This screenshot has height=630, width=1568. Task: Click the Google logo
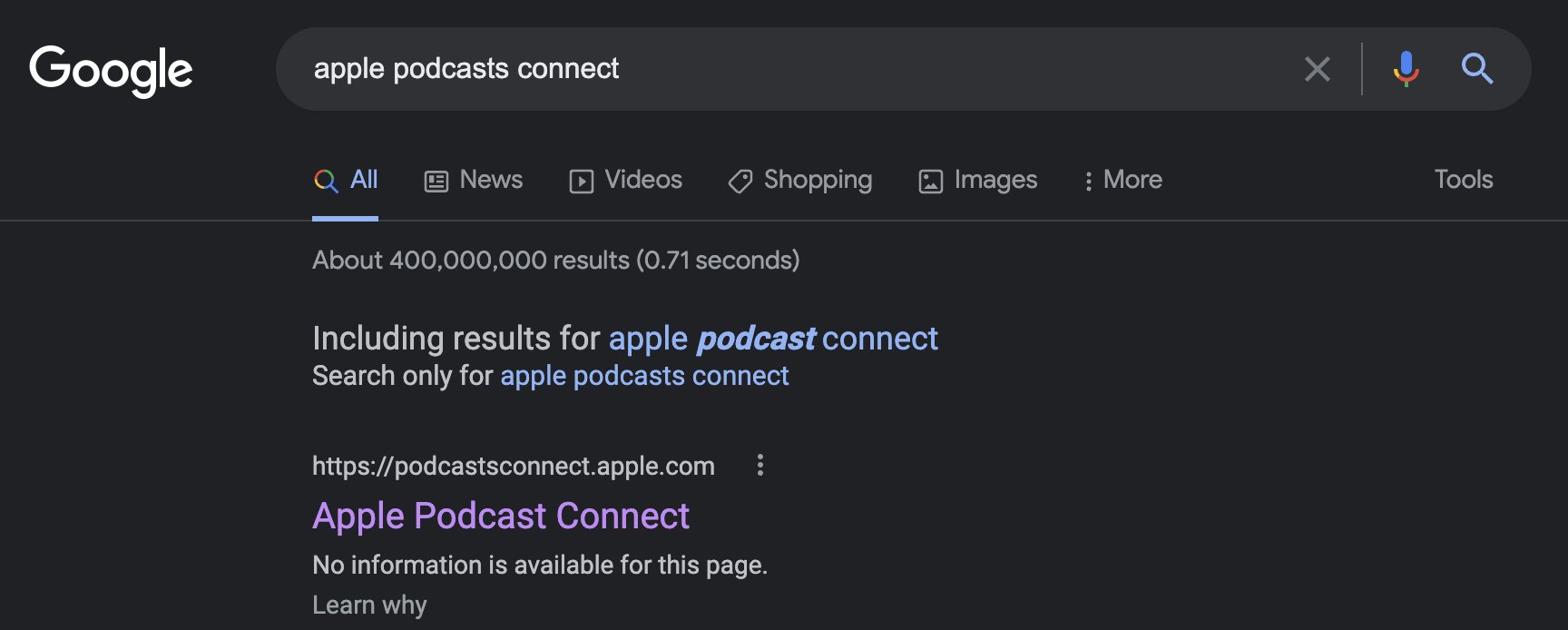111,70
